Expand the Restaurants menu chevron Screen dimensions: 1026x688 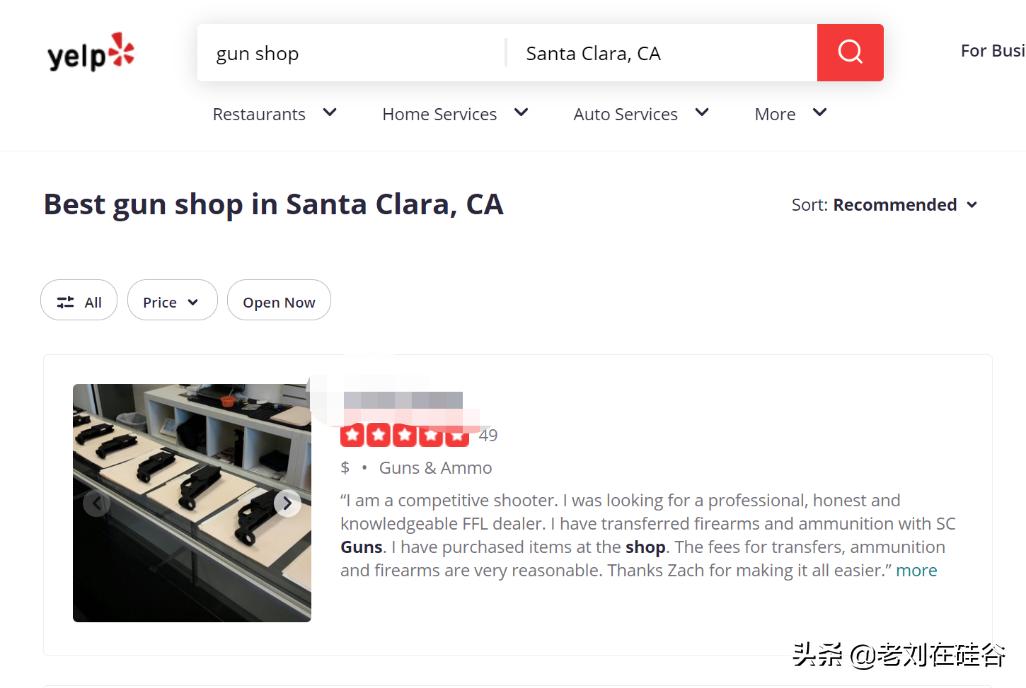pyautogui.click(x=330, y=113)
